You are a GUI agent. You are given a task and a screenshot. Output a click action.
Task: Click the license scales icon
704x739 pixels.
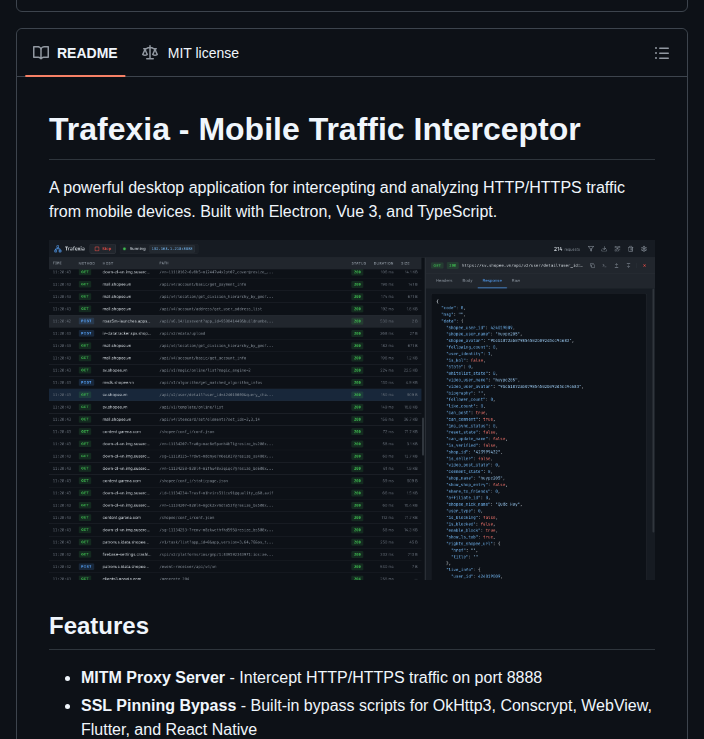pyautogui.click(x=150, y=53)
